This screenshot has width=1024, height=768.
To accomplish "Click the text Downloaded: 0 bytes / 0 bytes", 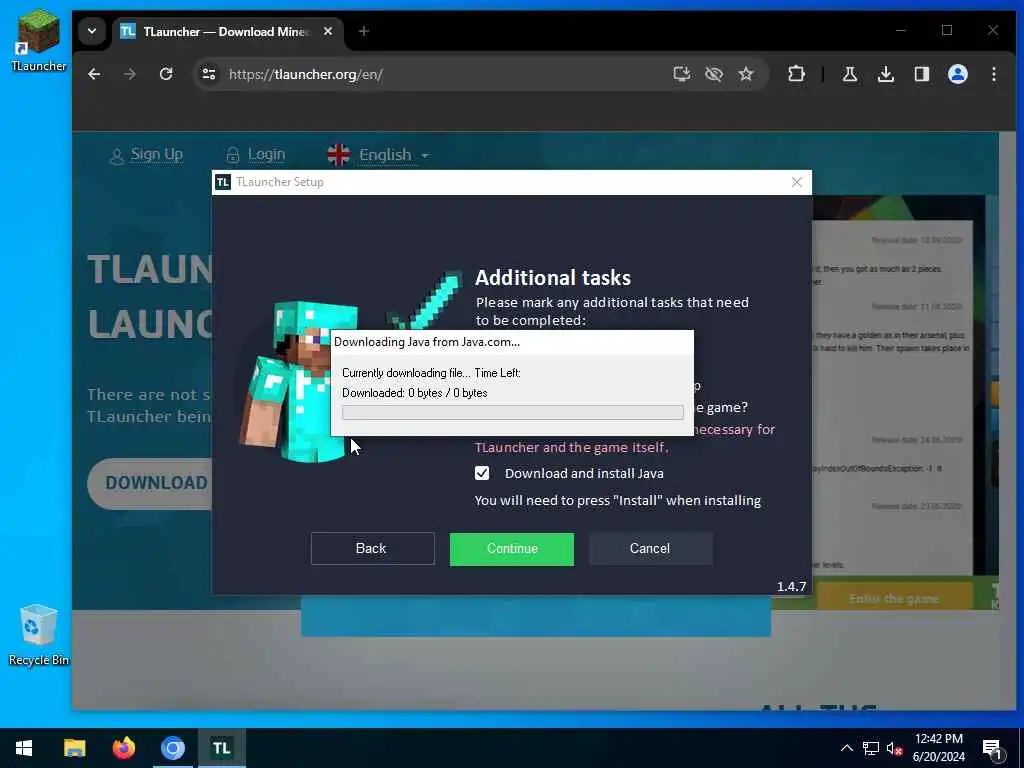I will pyautogui.click(x=415, y=393).
